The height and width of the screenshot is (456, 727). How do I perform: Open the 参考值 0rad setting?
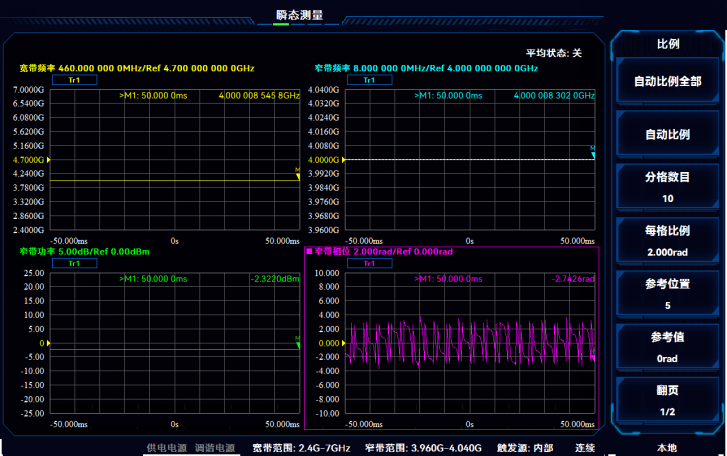coord(667,347)
